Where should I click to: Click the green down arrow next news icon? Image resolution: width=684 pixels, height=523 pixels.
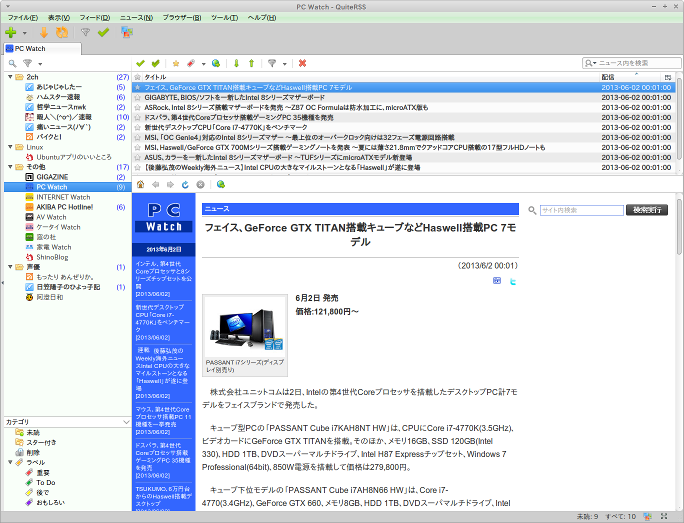236,64
